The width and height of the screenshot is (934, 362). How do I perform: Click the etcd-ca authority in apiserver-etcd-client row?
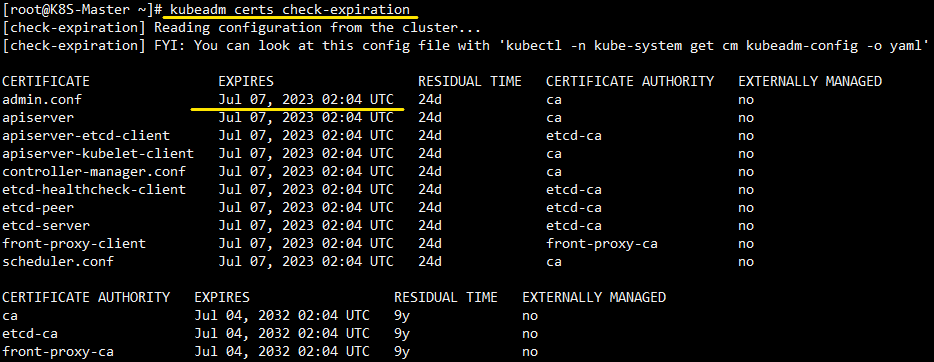(574, 136)
